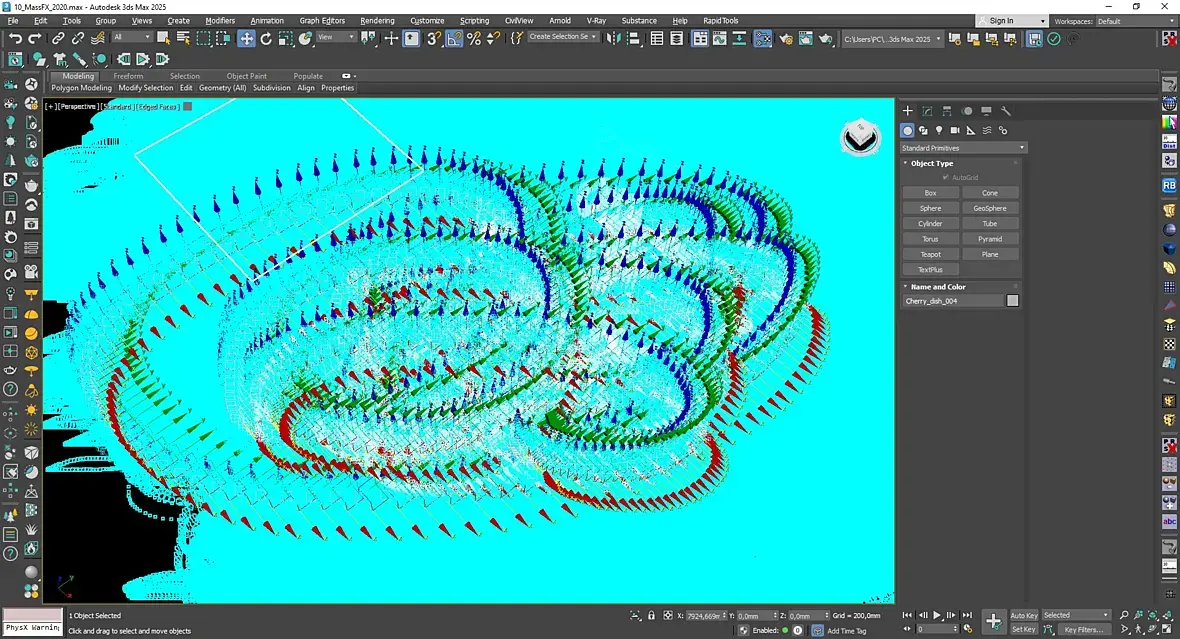Toggle the AutoGrid checkbox
Image resolution: width=1180 pixels, height=639 pixels.
[946, 178]
